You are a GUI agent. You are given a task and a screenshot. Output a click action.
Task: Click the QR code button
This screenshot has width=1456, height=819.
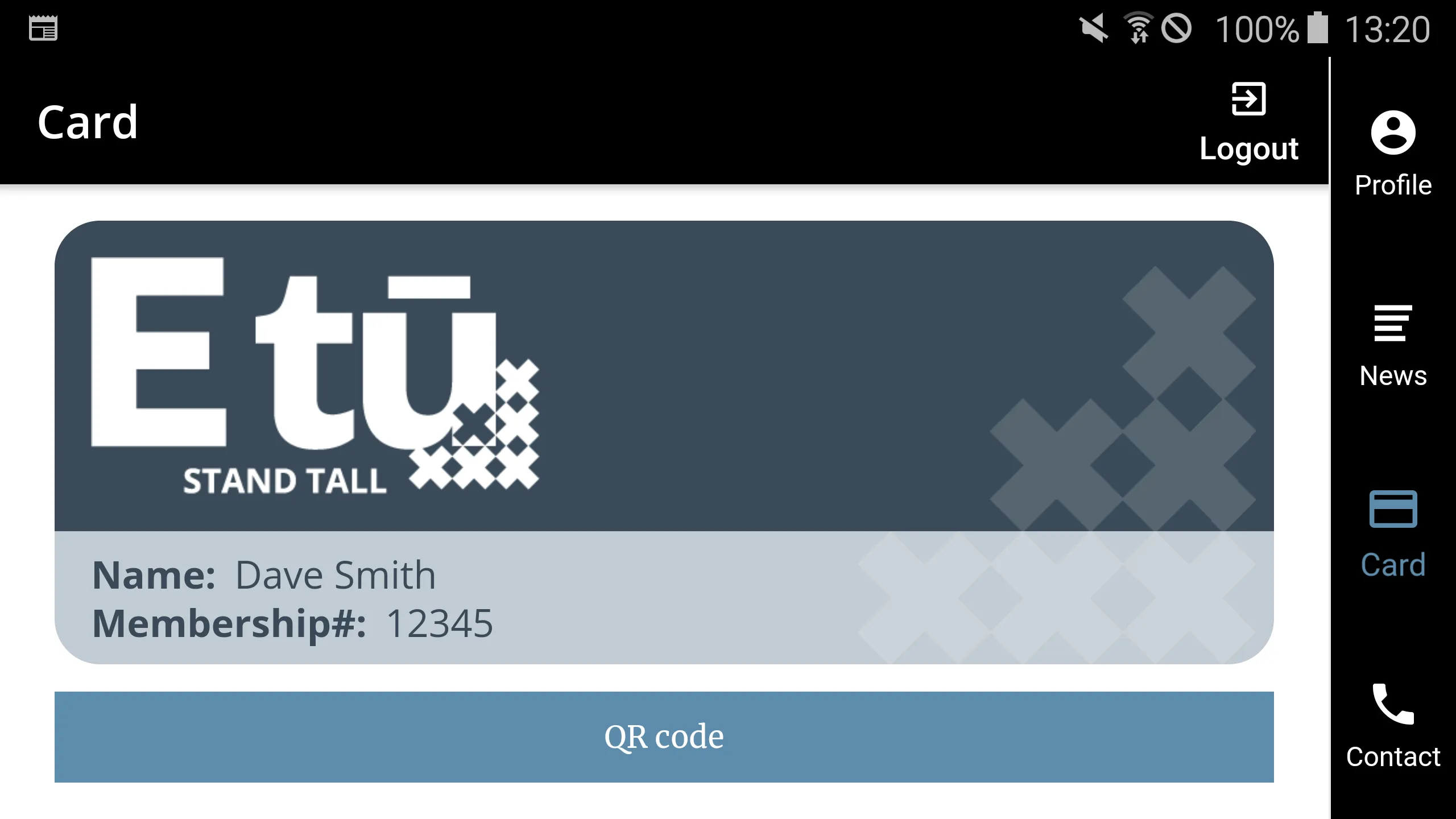coord(663,736)
